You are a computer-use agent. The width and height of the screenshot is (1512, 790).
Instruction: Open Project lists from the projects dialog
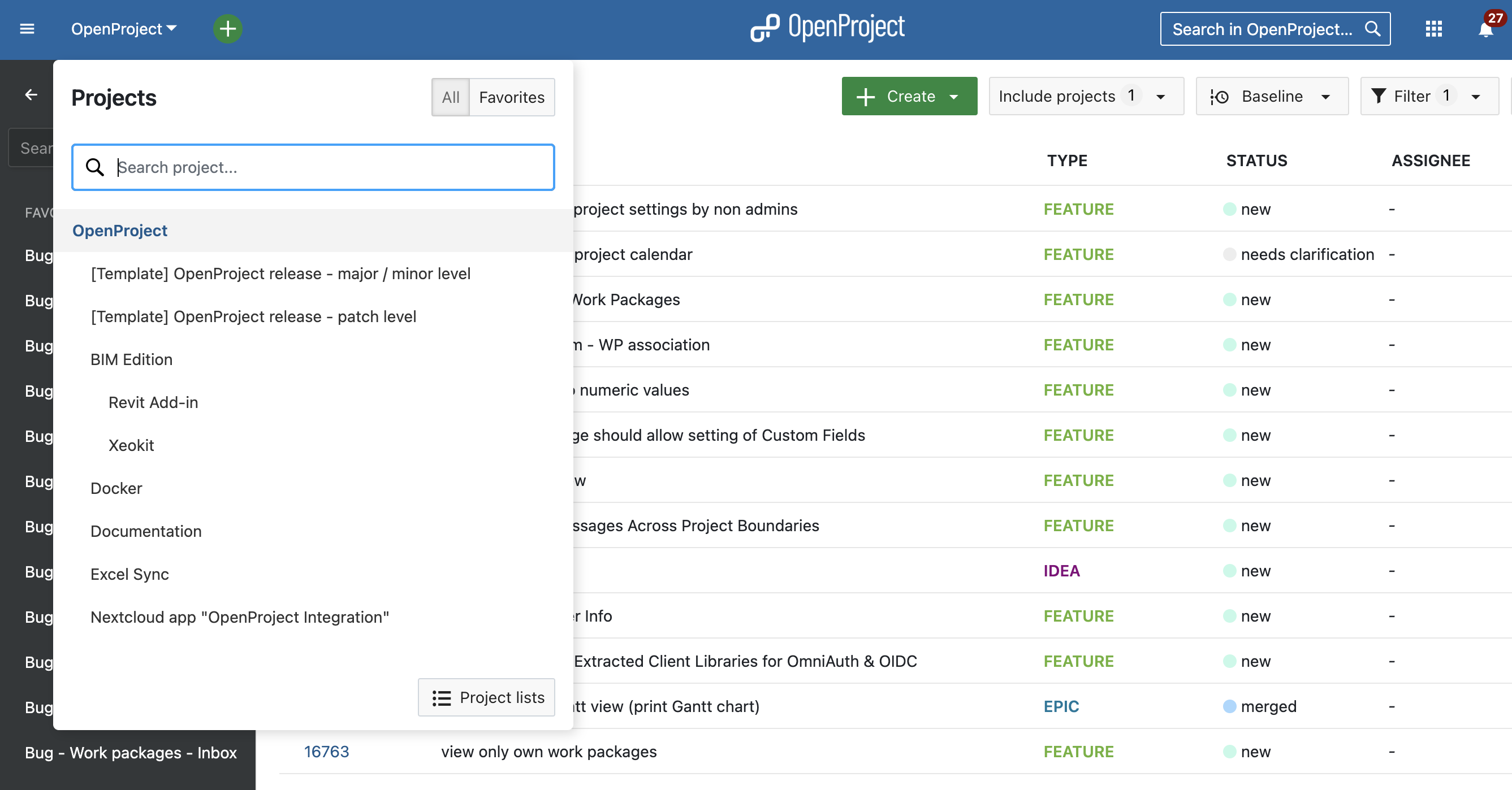[x=486, y=697]
